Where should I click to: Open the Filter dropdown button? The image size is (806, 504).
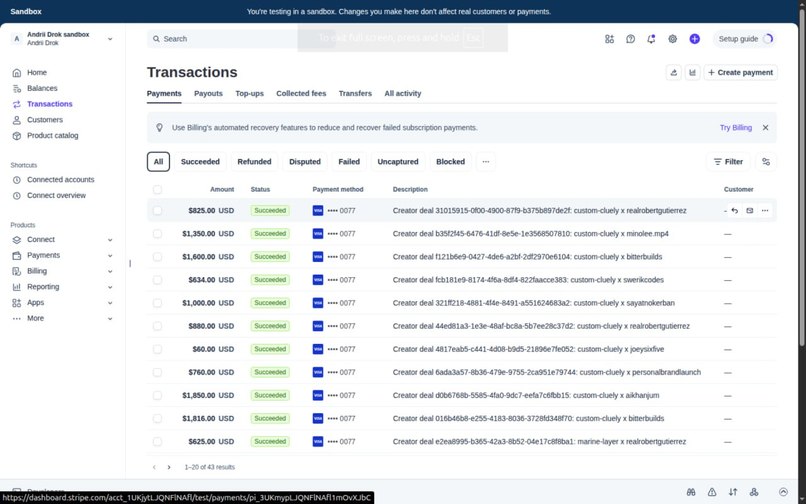(728, 161)
